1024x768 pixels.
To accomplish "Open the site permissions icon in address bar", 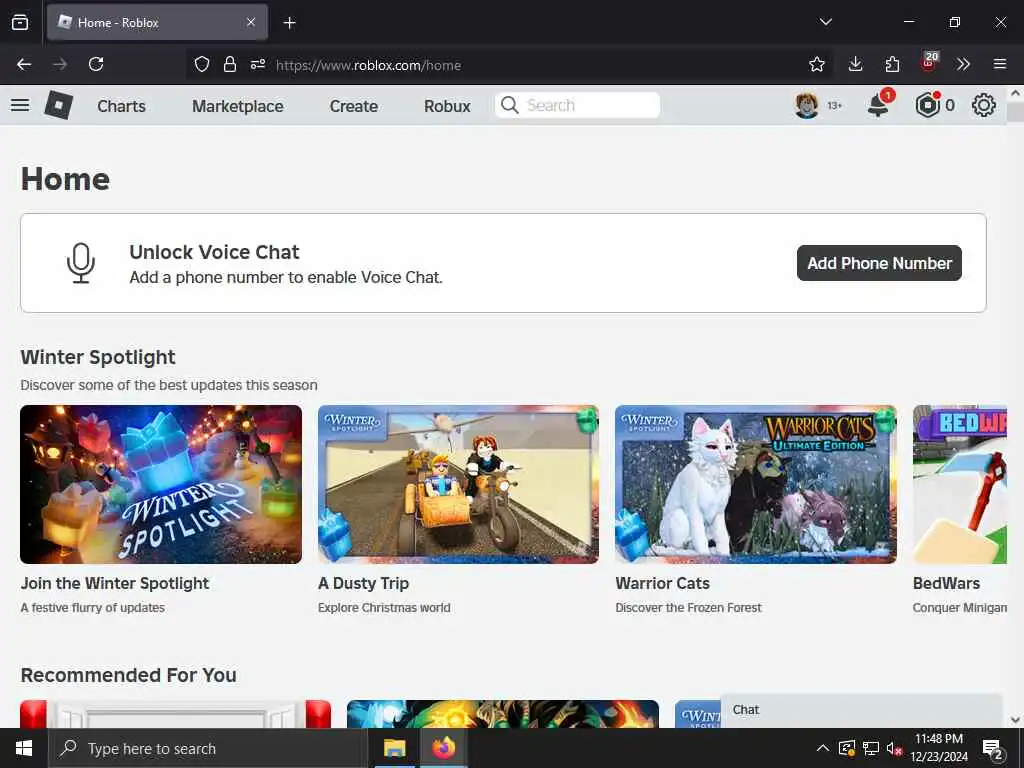I will point(258,64).
